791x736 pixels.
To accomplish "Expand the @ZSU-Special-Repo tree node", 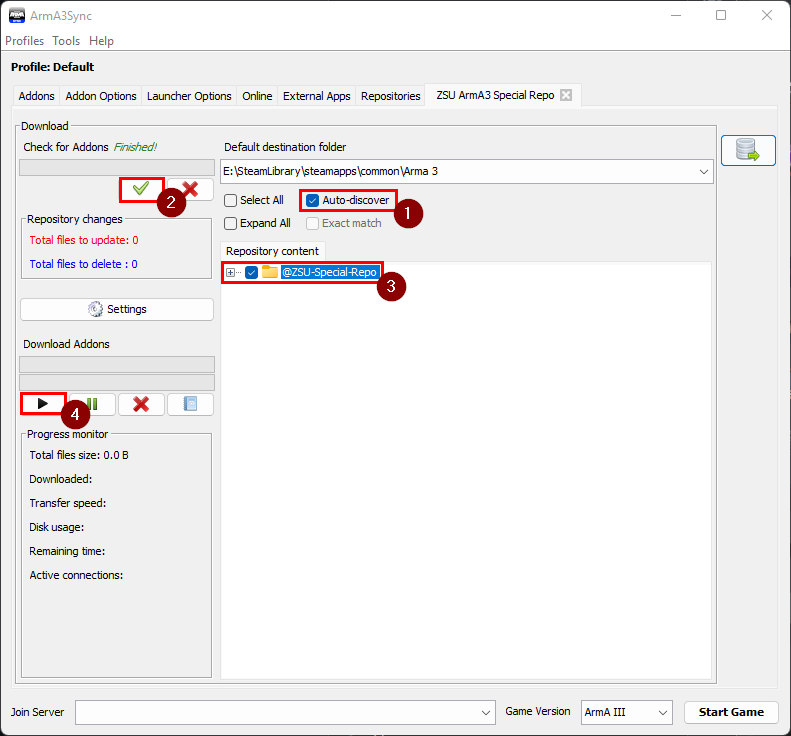I will (231, 272).
